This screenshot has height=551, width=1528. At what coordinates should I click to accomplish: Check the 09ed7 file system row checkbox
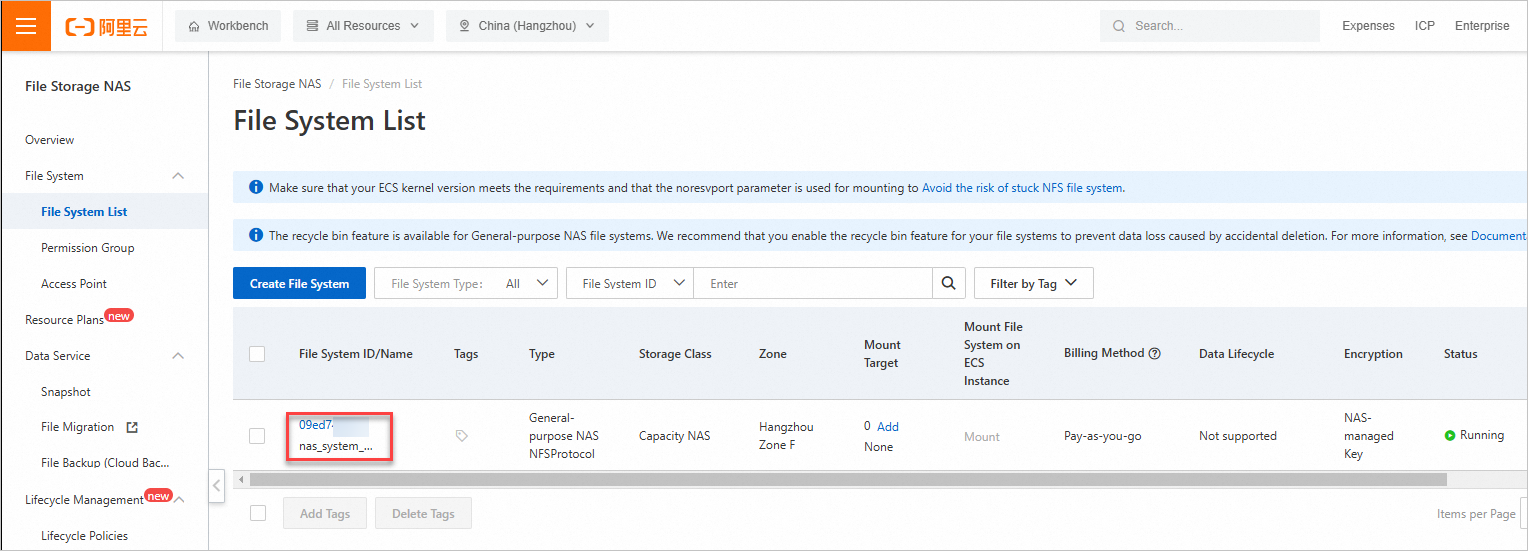(257, 436)
